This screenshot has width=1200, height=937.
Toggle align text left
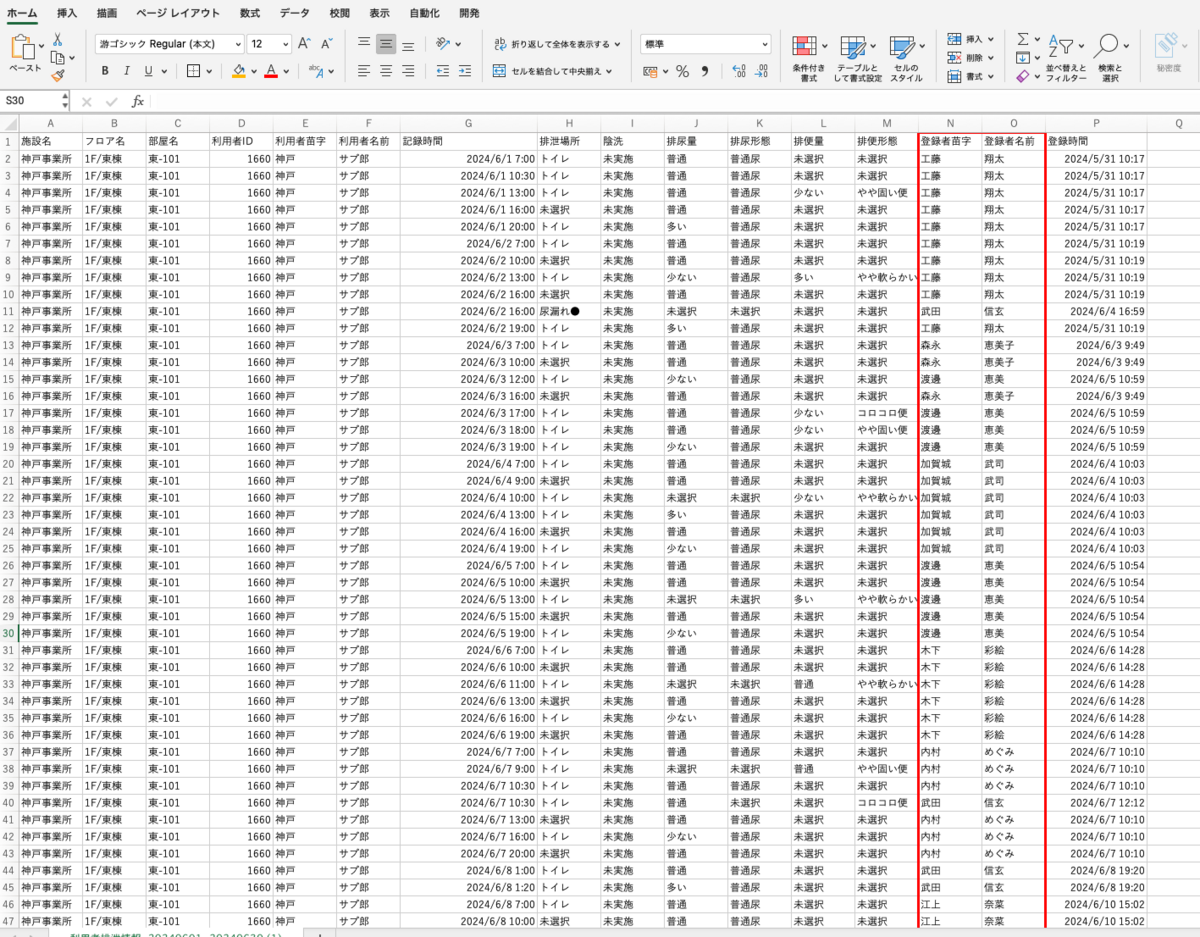364,71
